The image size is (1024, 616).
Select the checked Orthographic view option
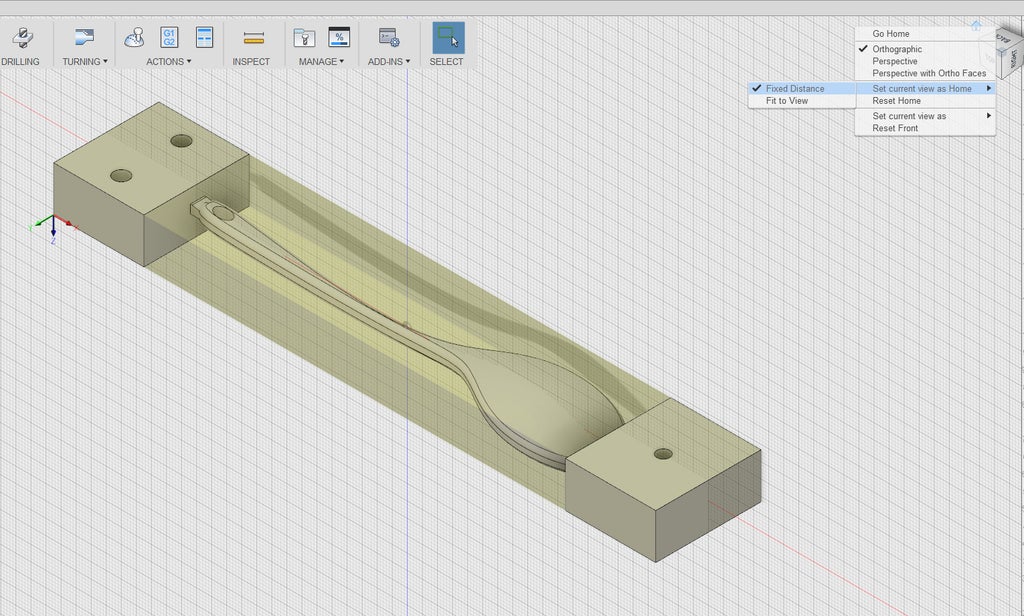tap(897, 49)
